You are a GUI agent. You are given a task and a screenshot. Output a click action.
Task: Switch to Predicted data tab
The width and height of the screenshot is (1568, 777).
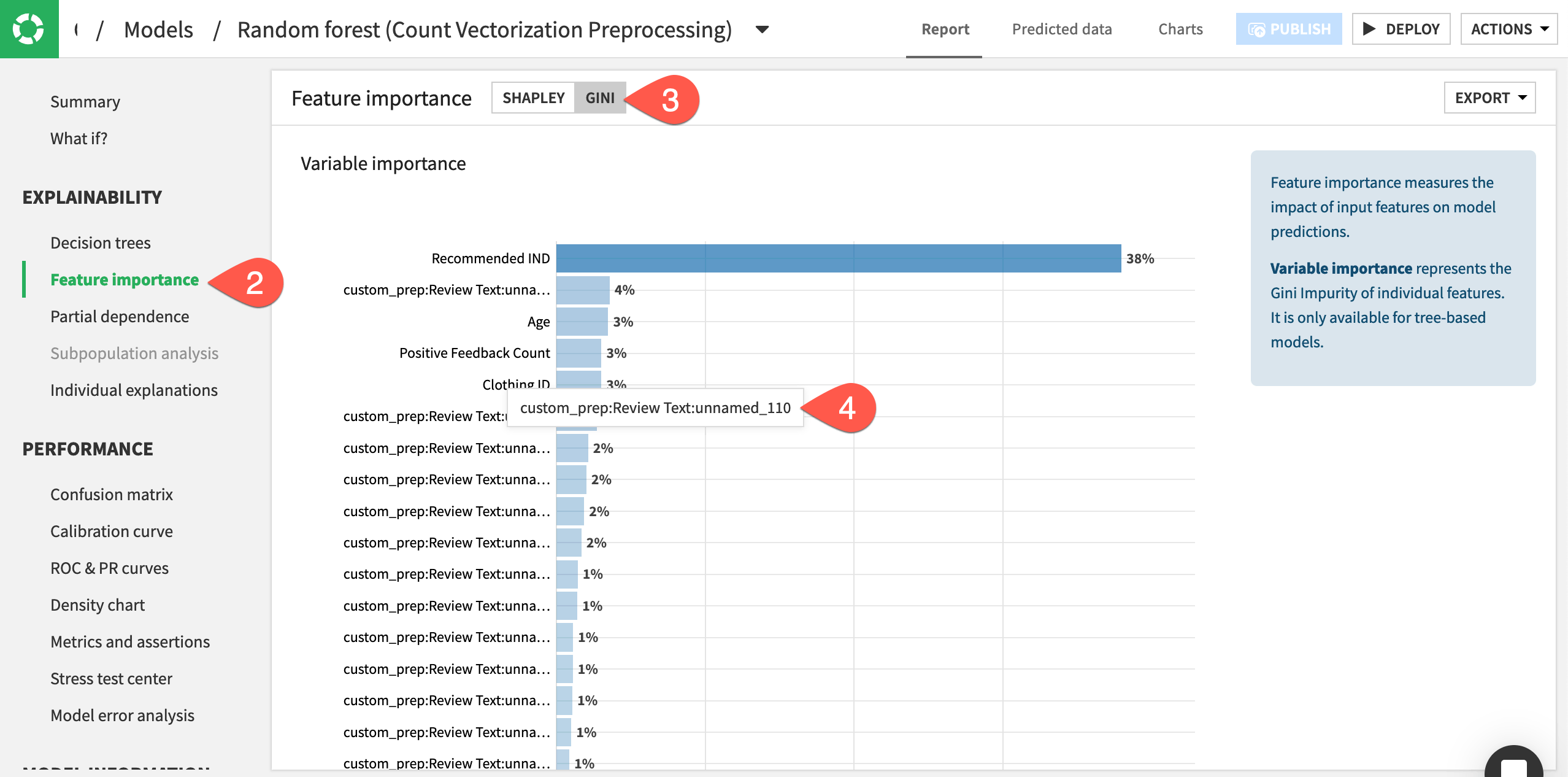[1062, 28]
